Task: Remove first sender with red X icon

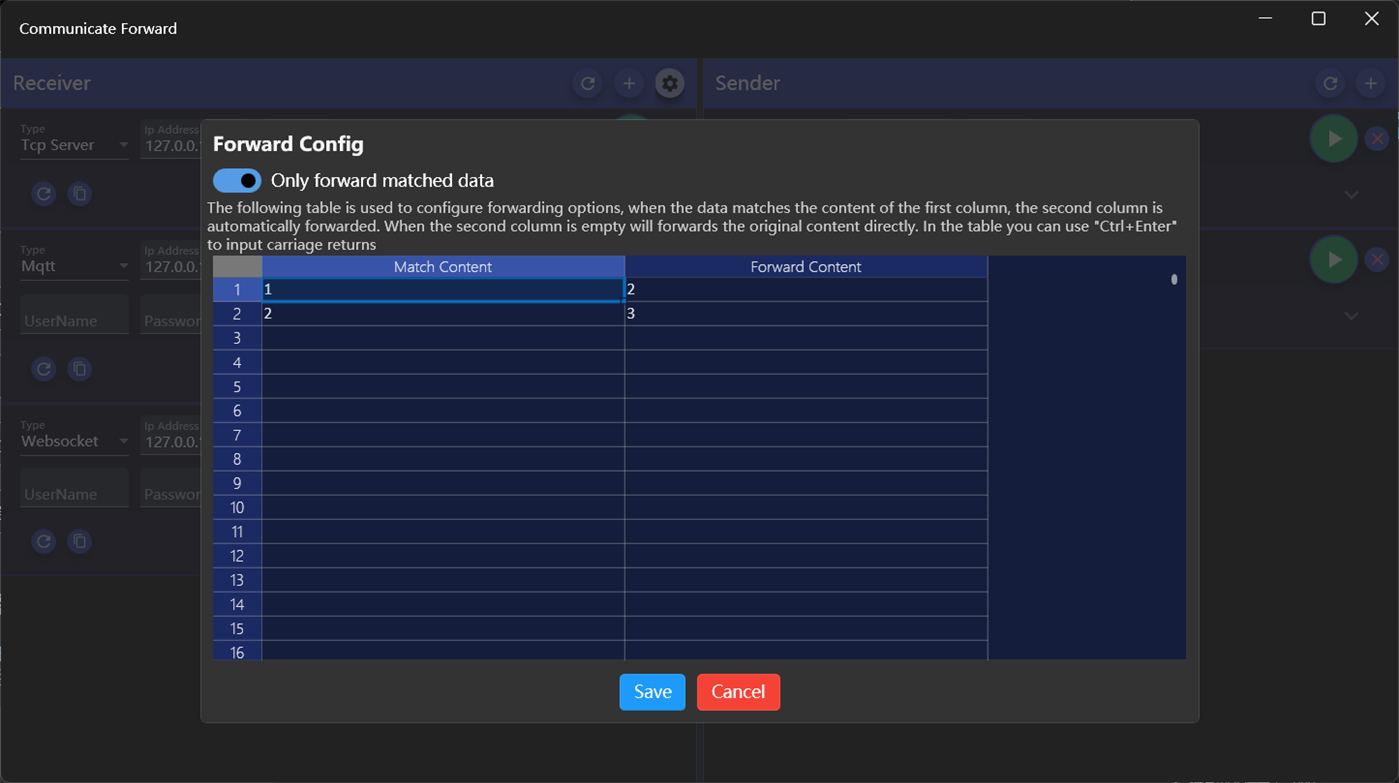Action: pos(1377,139)
